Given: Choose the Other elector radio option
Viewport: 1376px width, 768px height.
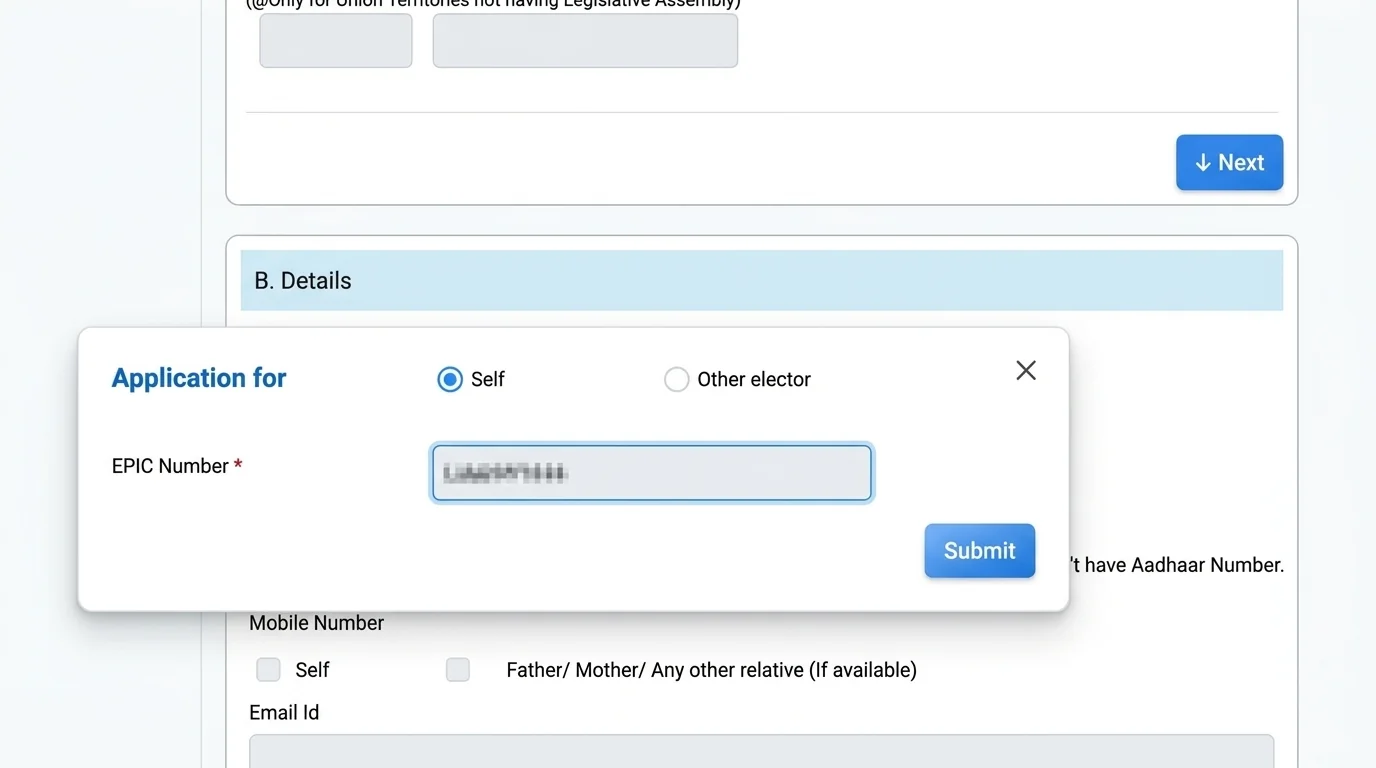Looking at the screenshot, I should pos(677,380).
